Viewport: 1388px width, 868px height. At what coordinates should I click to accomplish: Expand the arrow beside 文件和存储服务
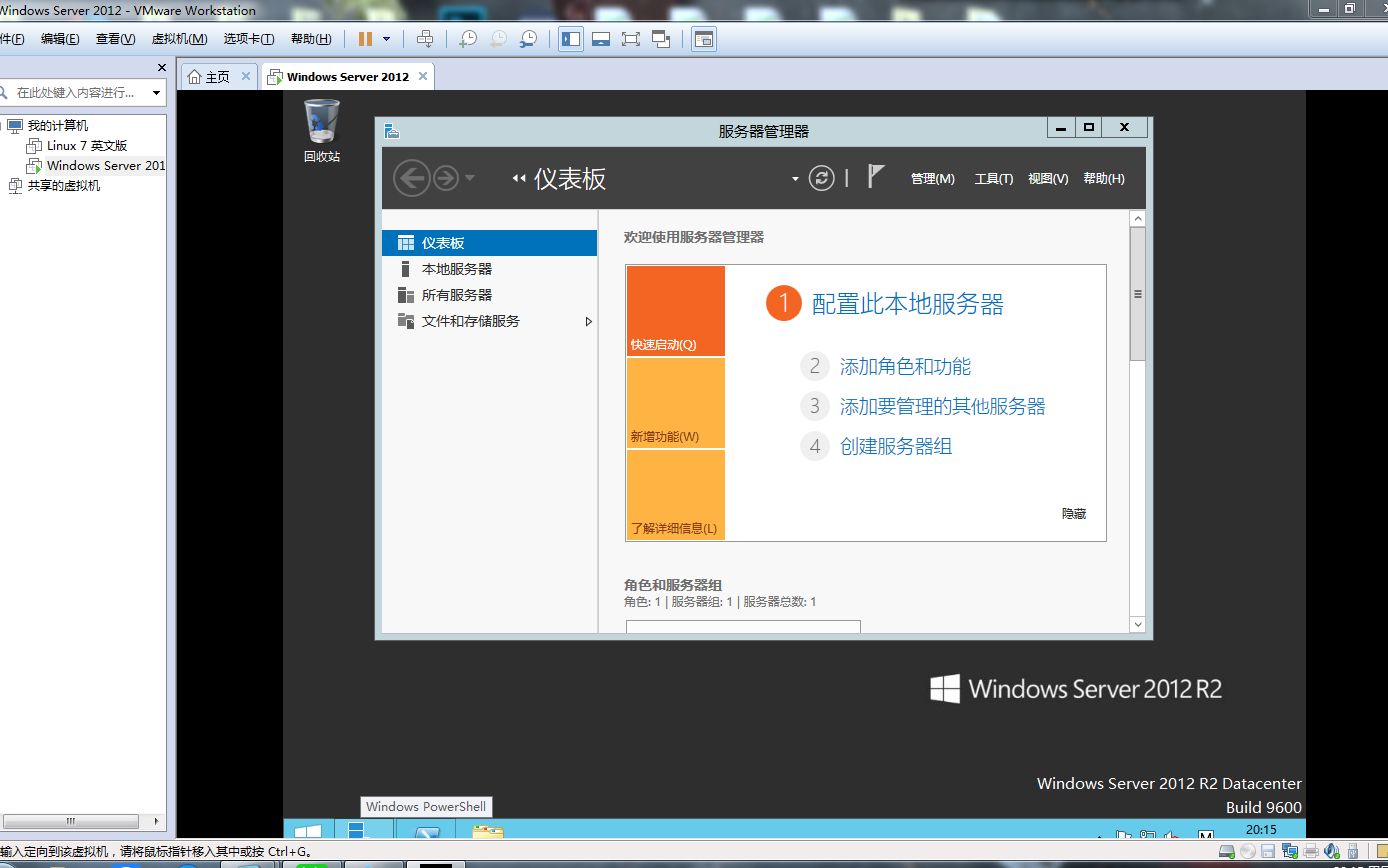pos(589,322)
